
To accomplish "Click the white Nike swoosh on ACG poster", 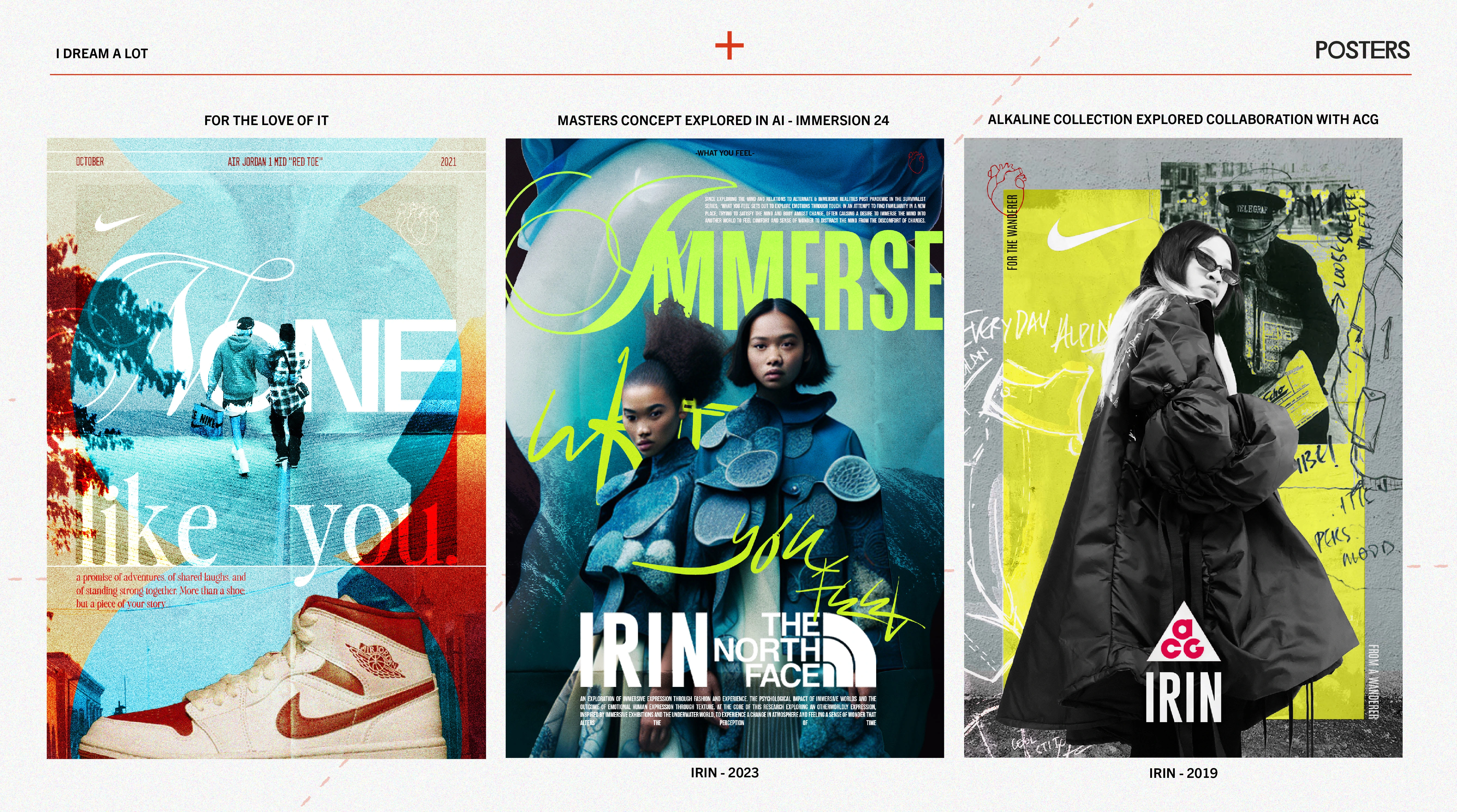I will (1090, 234).
